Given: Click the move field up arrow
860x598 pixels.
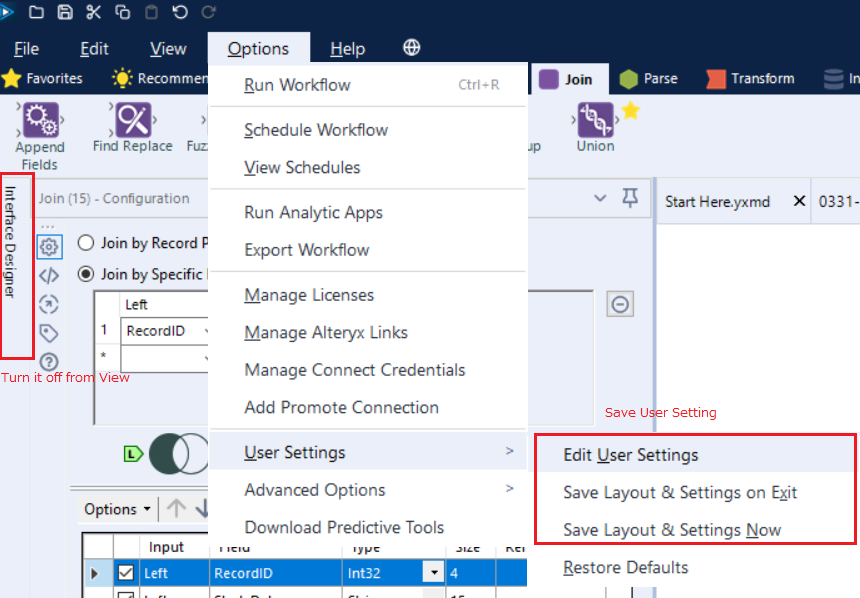Looking at the screenshot, I should [176, 508].
